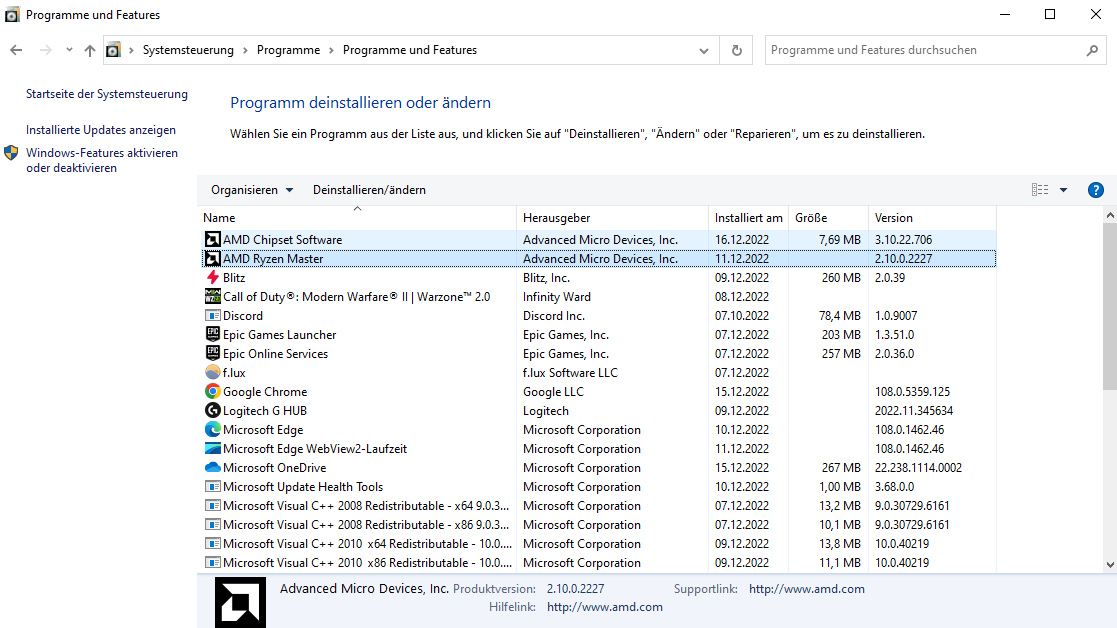
Task: Open the Organisieren dropdown menu
Action: click(252, 190)
